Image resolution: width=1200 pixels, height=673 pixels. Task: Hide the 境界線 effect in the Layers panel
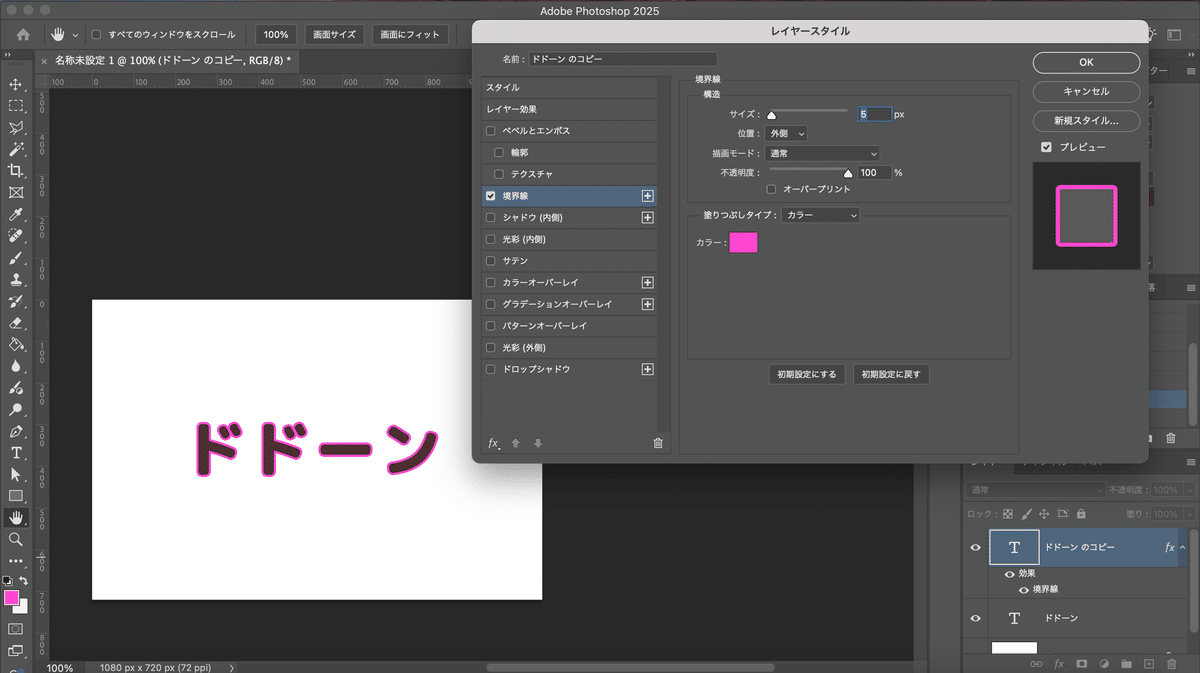tap(1024, 590)
